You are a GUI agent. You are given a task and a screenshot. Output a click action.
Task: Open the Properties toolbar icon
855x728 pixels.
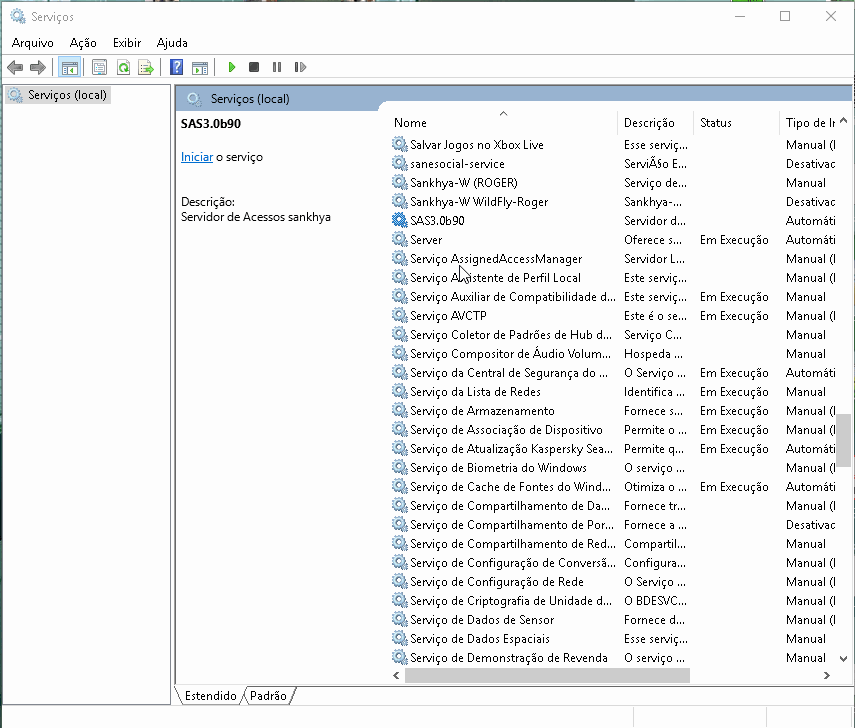click(x=99, y=67)
